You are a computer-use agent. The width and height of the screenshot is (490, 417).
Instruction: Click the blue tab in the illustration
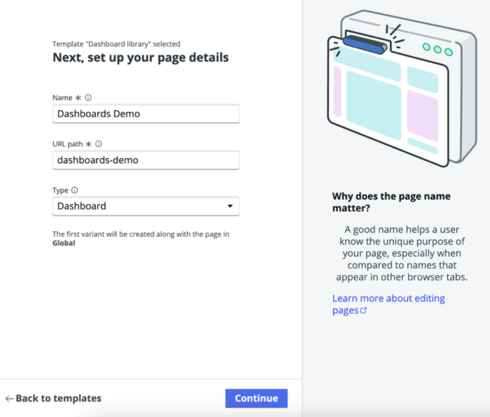coord(365,45)
